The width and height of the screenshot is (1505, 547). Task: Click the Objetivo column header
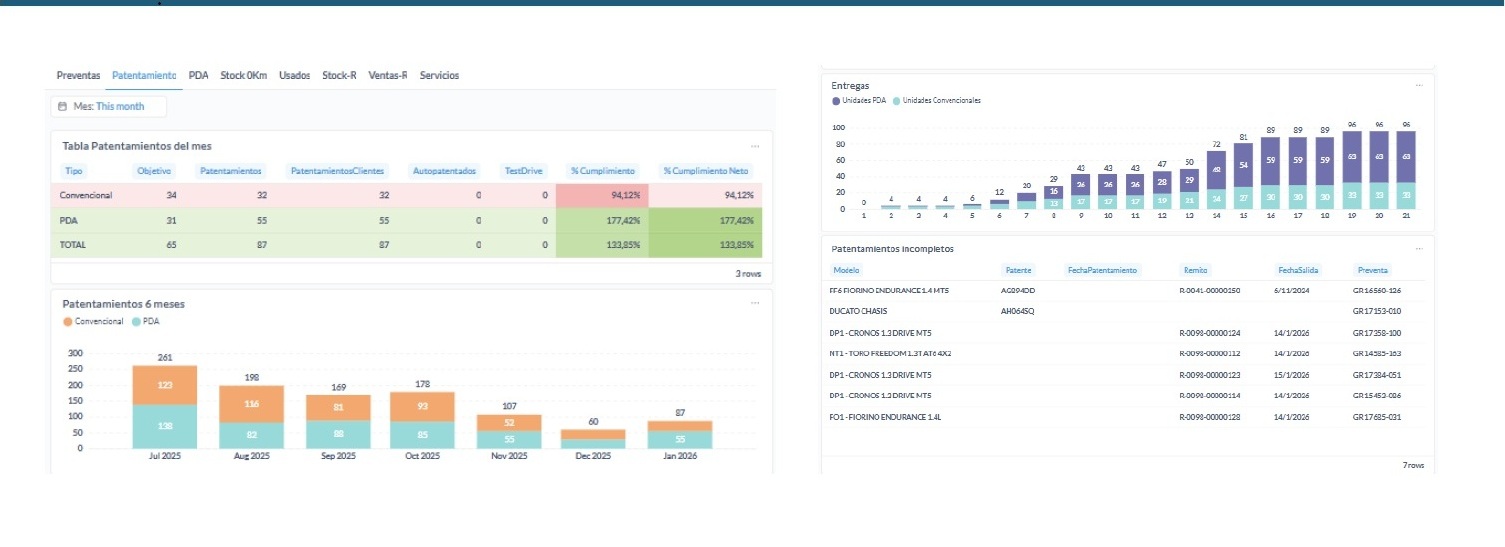pyautogui.click(x=154, y=171)
